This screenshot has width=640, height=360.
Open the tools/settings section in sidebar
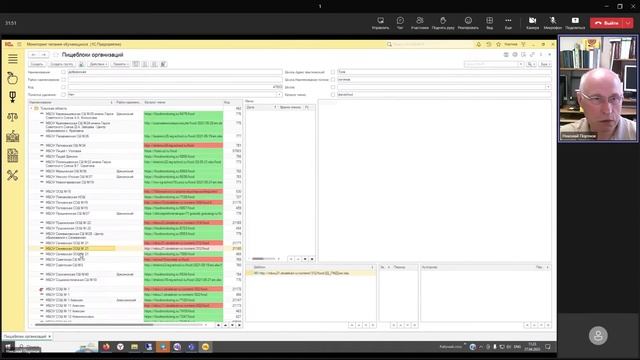click(x=13, y=176)
